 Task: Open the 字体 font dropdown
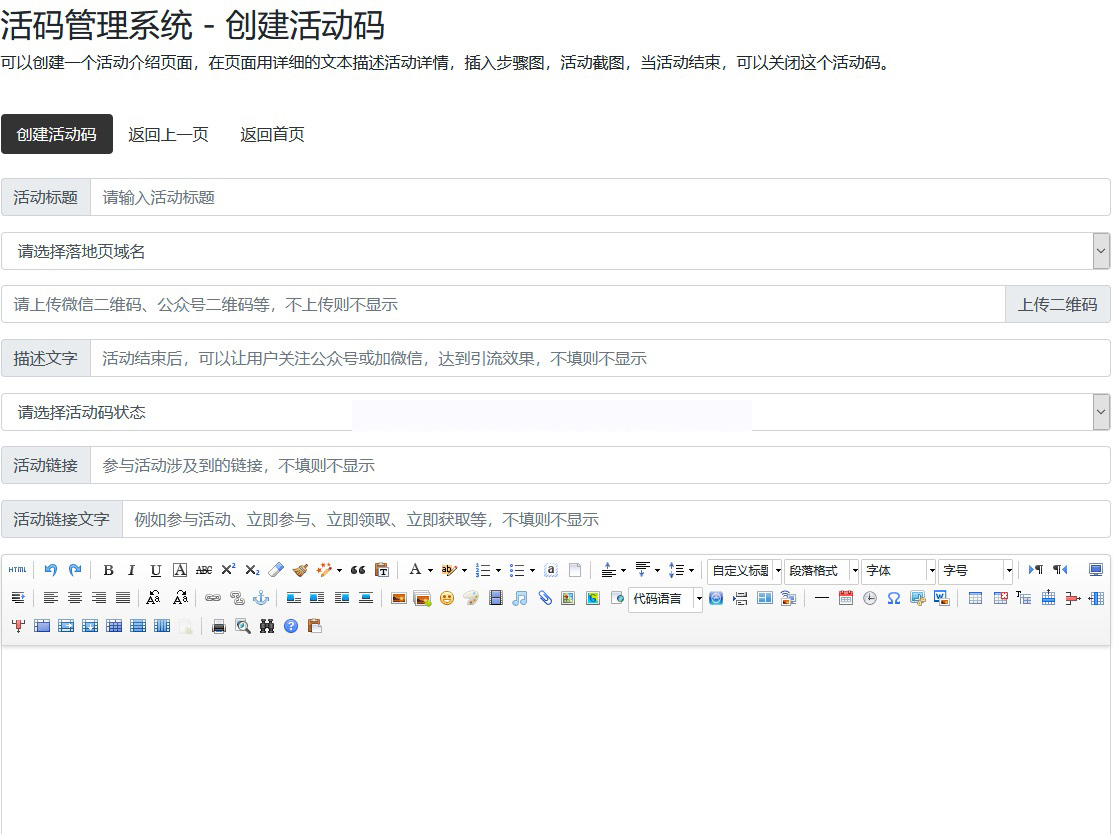898,570
